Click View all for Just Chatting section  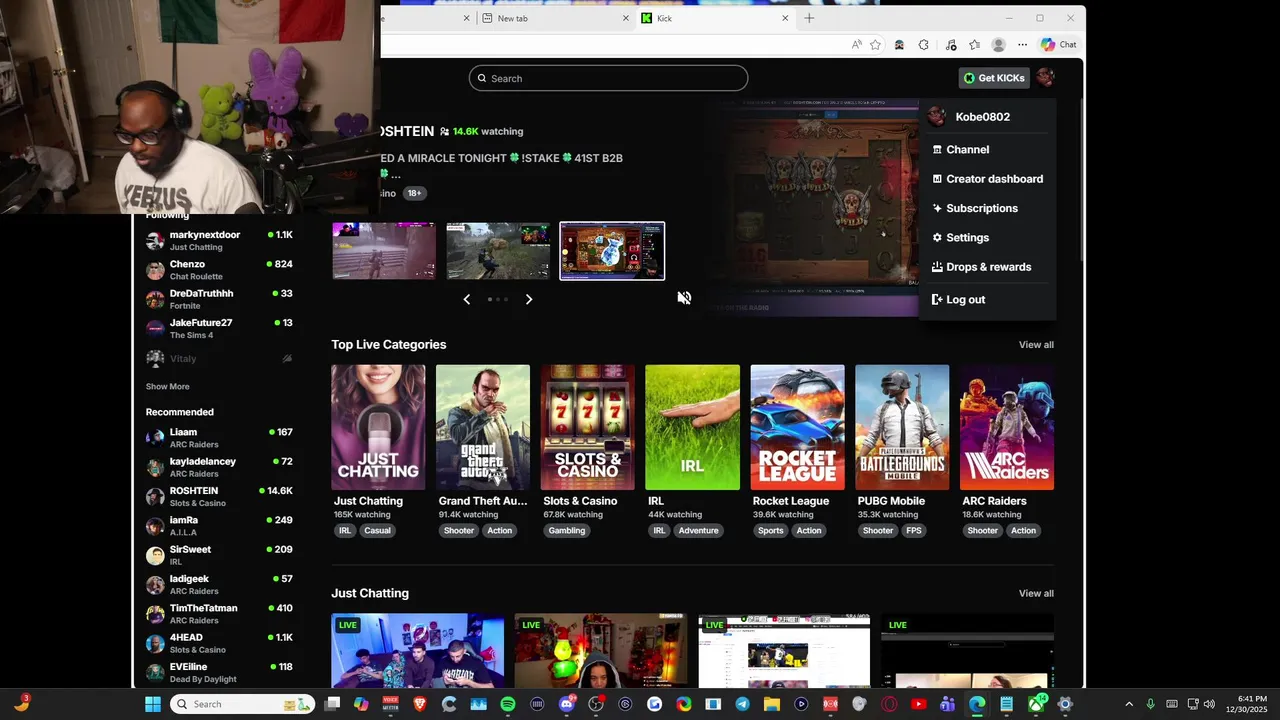1036,594
